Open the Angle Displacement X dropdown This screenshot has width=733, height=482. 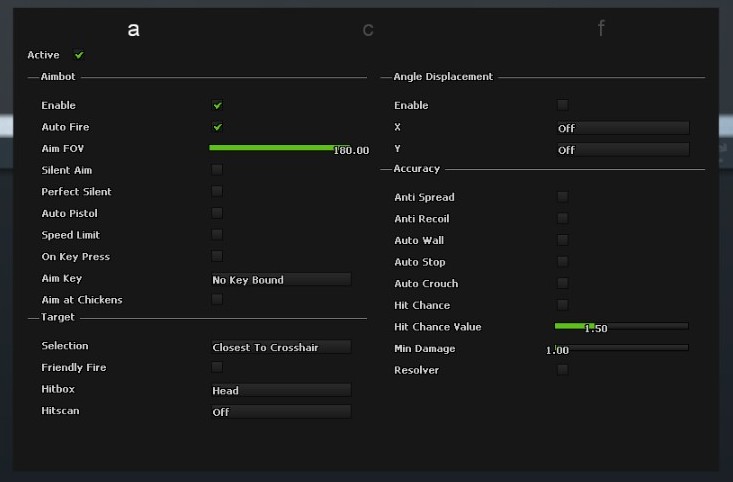pyautogui.click(x=622, y=128)
